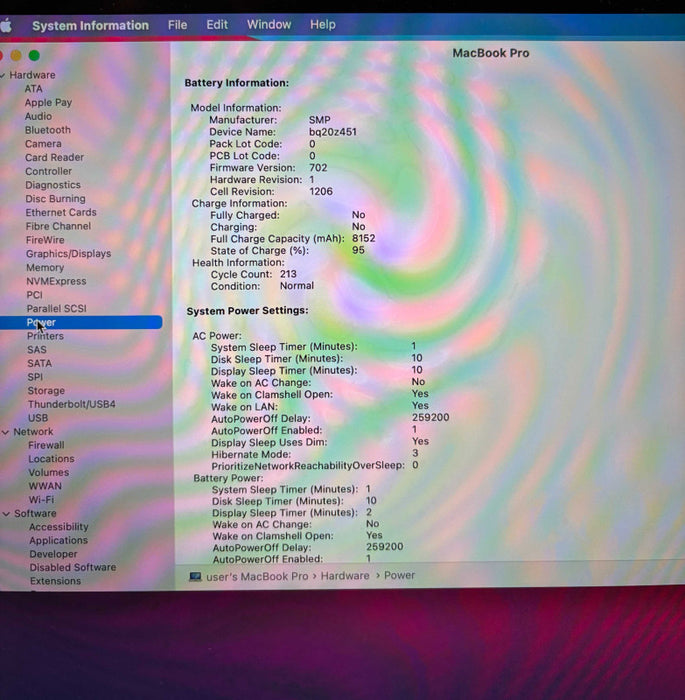685x700 pixels.
Task: Select Disc Burning in the sidebar
Action: [55, 199]
